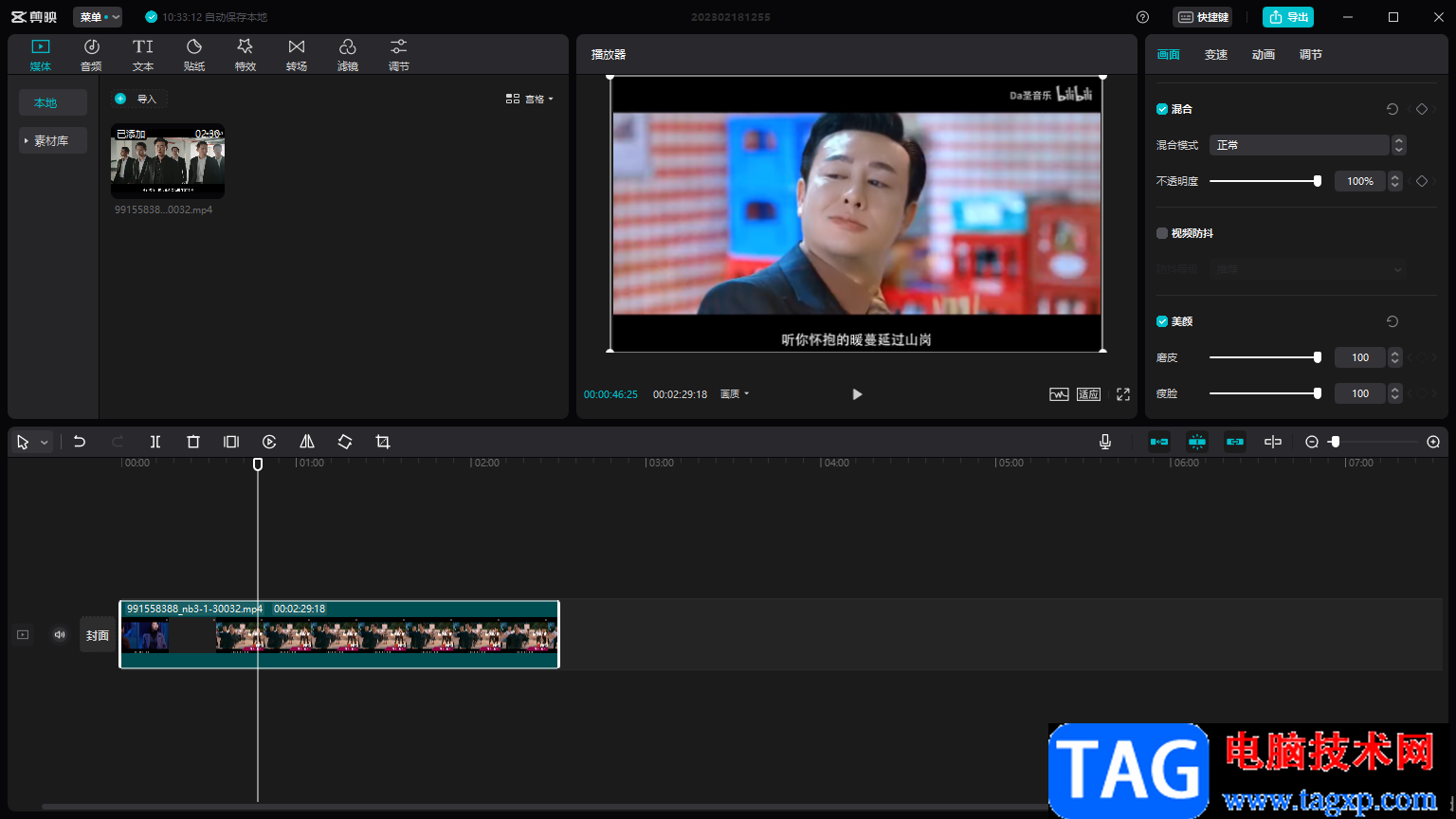
Task: Open the 滤镜 (Filters) icon
Action: (x=347, y=55)
